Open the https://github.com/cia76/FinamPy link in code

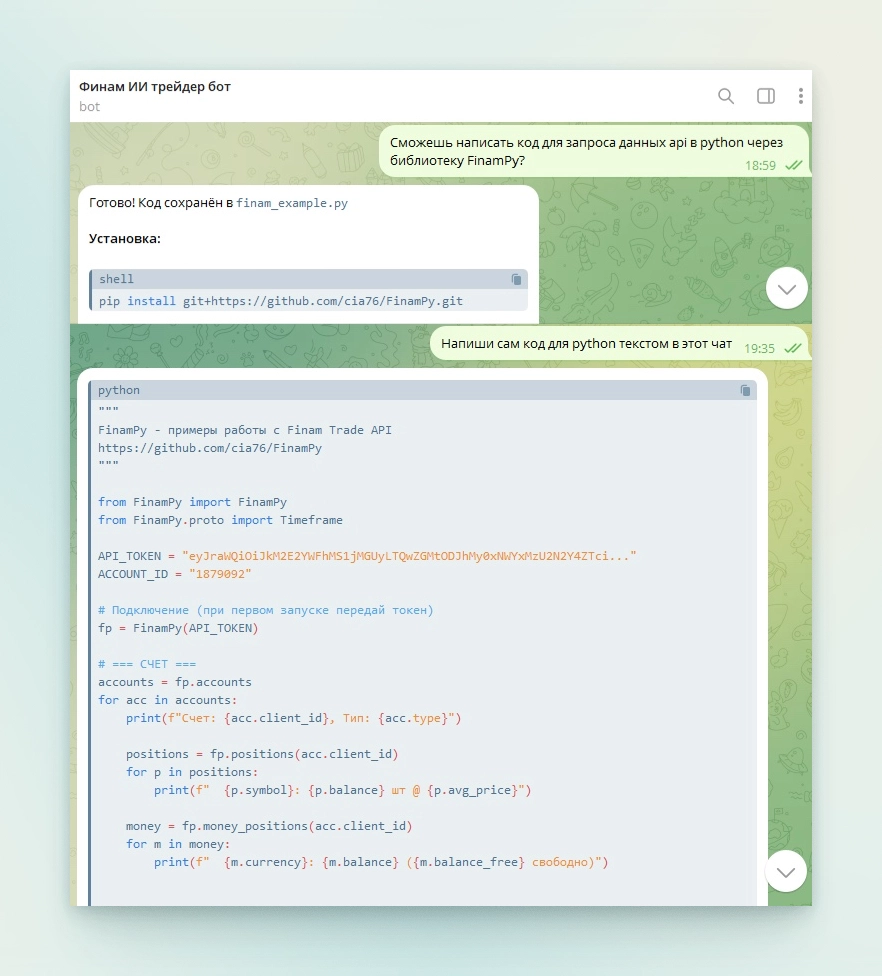point(210,448)
